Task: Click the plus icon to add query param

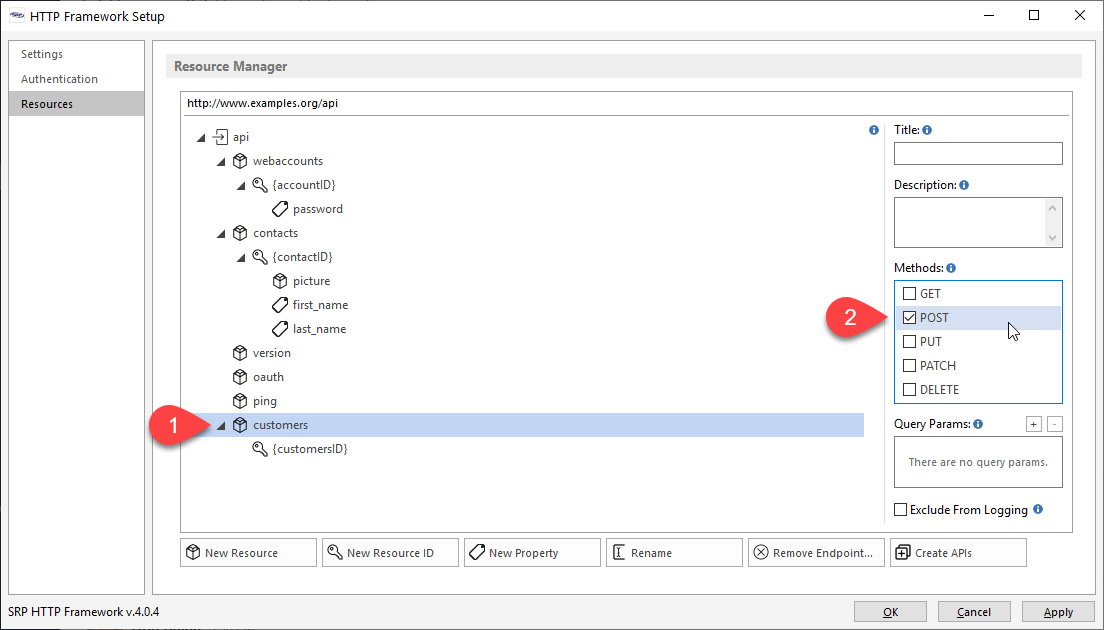Action: [1034, 424]
